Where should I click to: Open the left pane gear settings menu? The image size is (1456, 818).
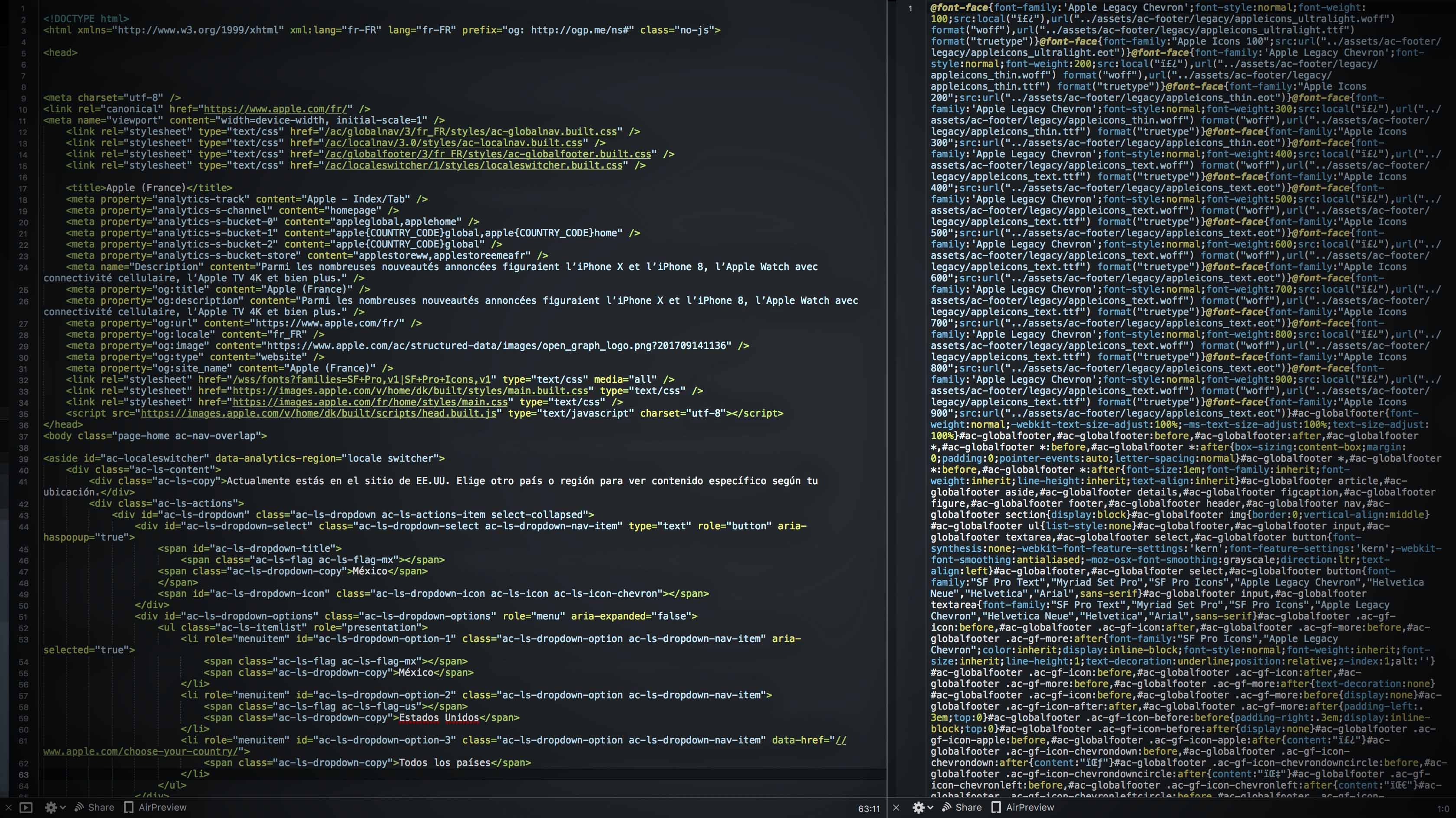52,807
